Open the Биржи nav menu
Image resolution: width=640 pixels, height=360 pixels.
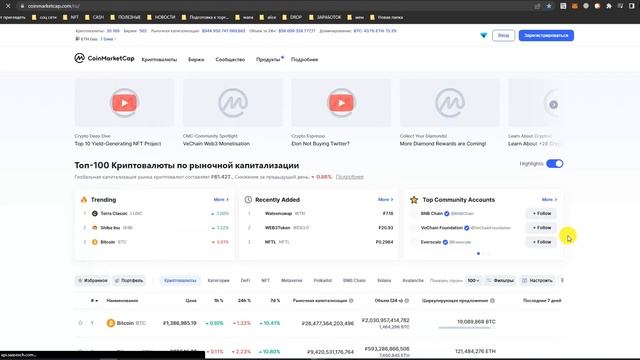tap(196, 60)
